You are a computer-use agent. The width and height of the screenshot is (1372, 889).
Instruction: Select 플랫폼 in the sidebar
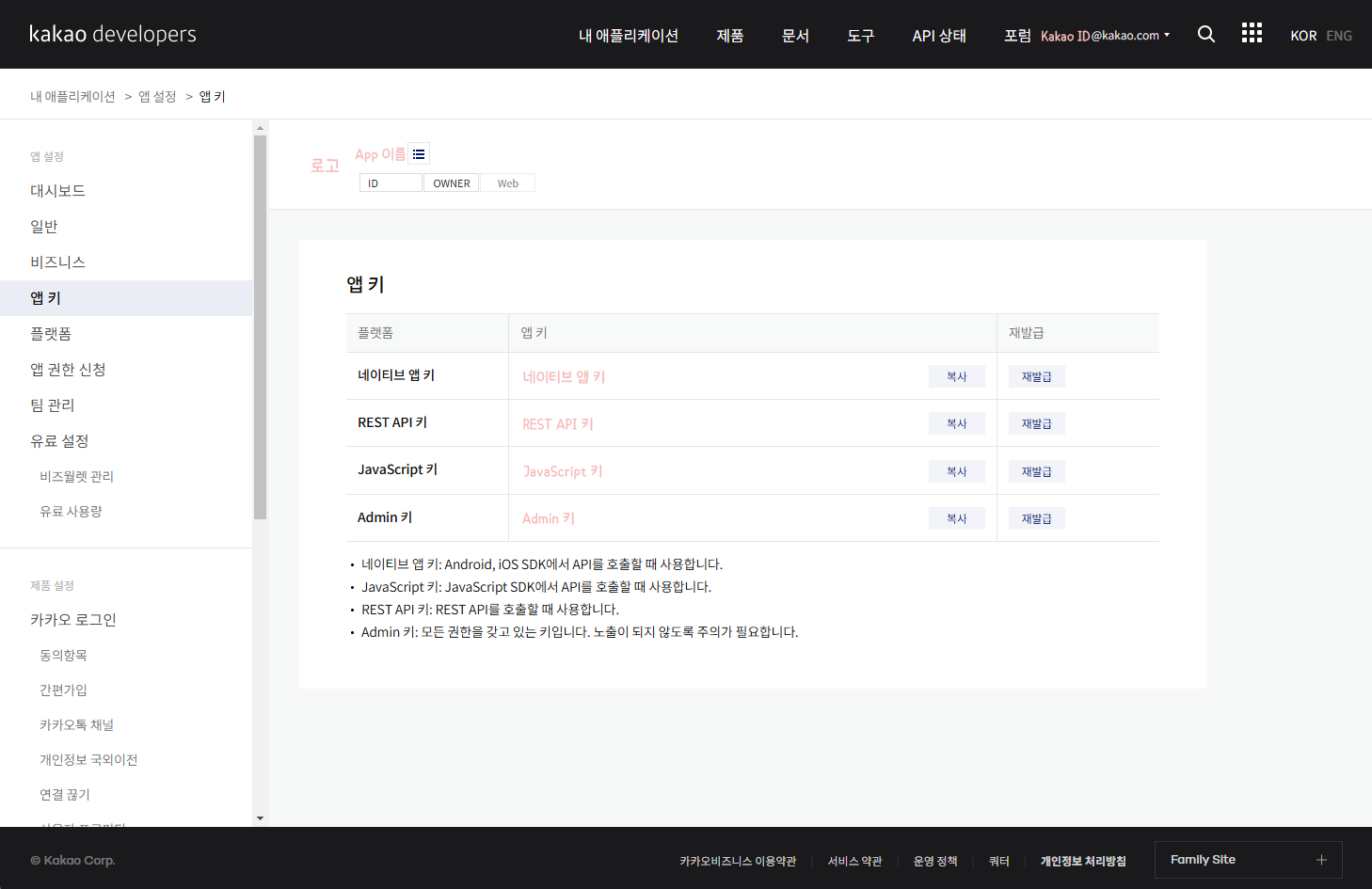126,334
